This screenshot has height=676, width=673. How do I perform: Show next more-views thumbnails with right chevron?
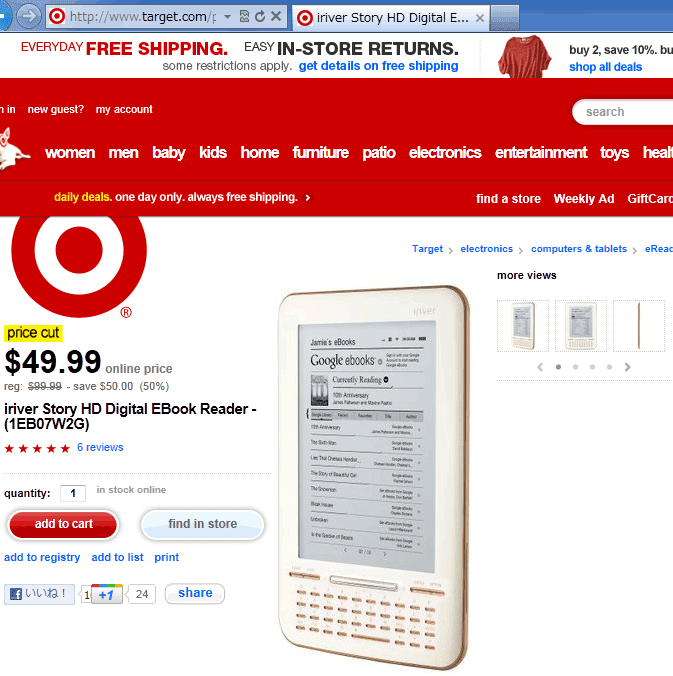point(627,367)
